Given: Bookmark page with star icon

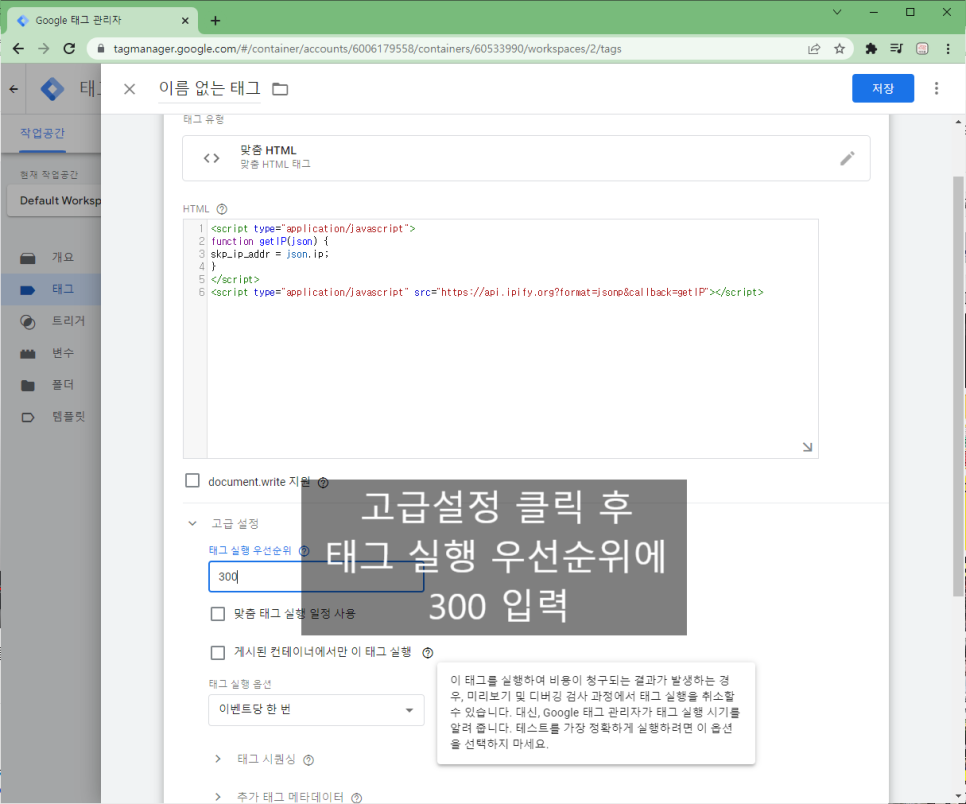Looking at the screenshot, I should [x=839, y=49].
